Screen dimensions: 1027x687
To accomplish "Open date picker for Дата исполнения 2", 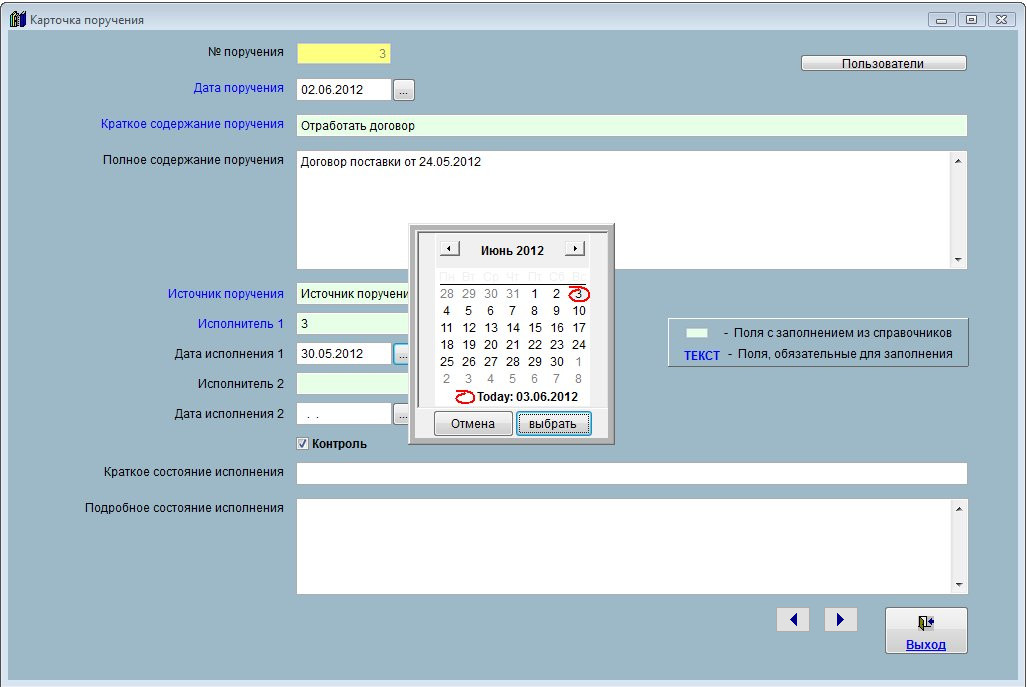I will 401,414.
